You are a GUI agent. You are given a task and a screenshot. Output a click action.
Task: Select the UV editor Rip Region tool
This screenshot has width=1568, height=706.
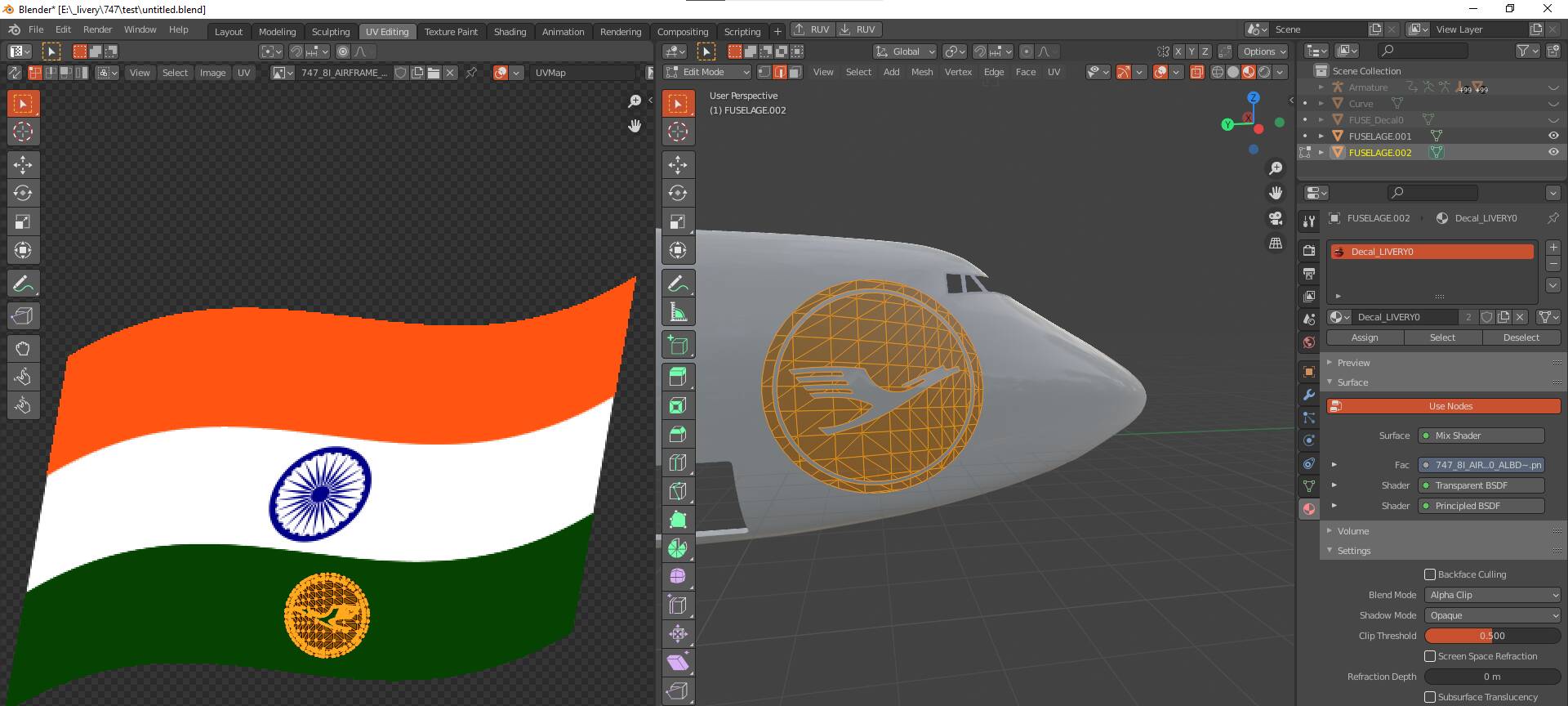click(23, 316)
